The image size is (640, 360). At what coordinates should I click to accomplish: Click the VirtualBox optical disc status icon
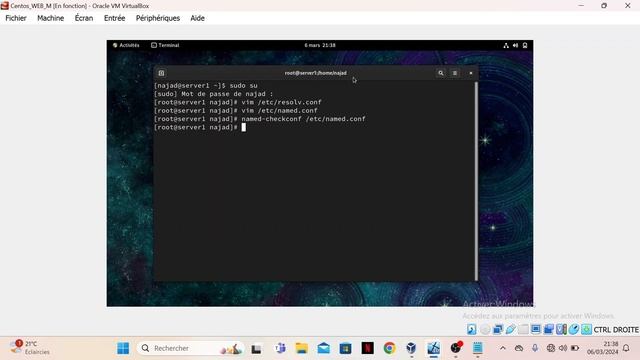[x=484, y=329]
